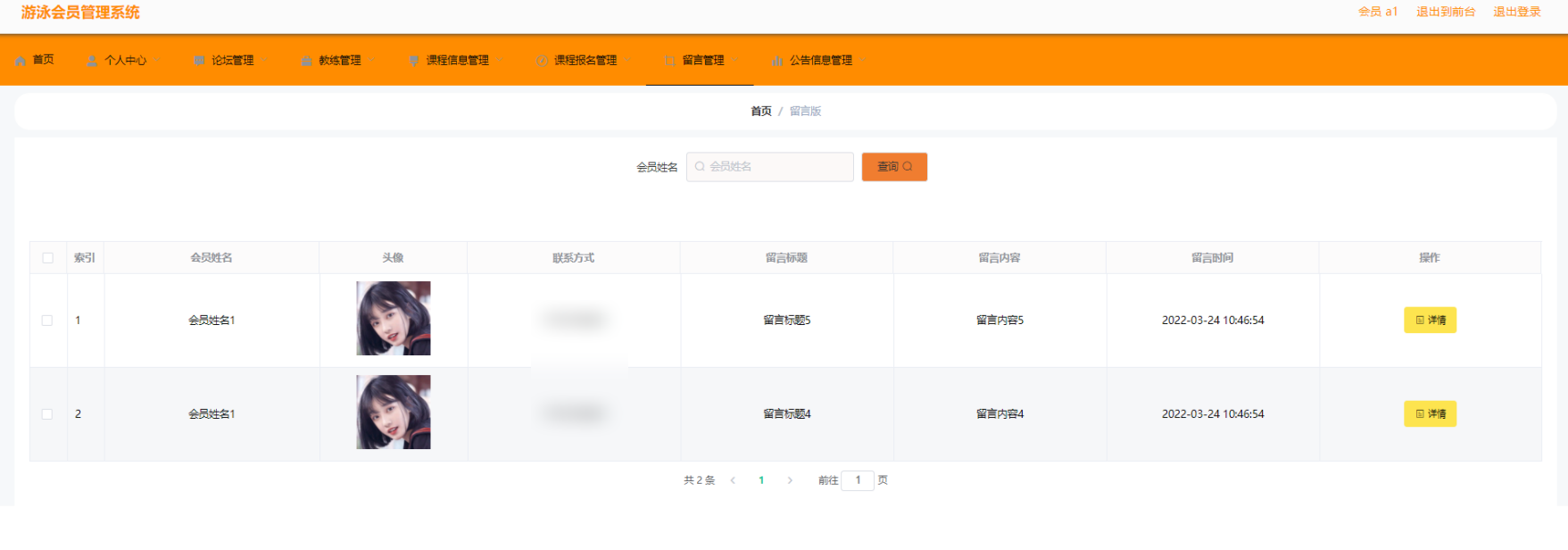The width and height of the screenshot is (1568, 550).
Task: Toggle the select-all checkbox in table header
Action: point(48,258)
